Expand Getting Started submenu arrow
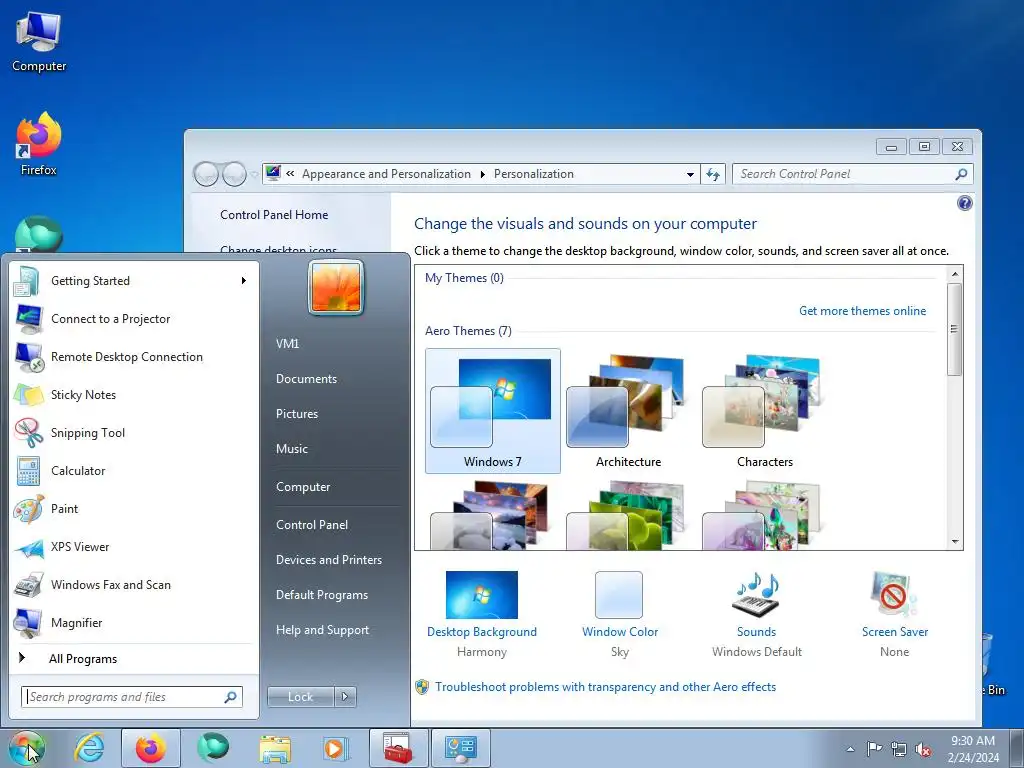Viewport: 1024px width, 768px height. (244, 281)
